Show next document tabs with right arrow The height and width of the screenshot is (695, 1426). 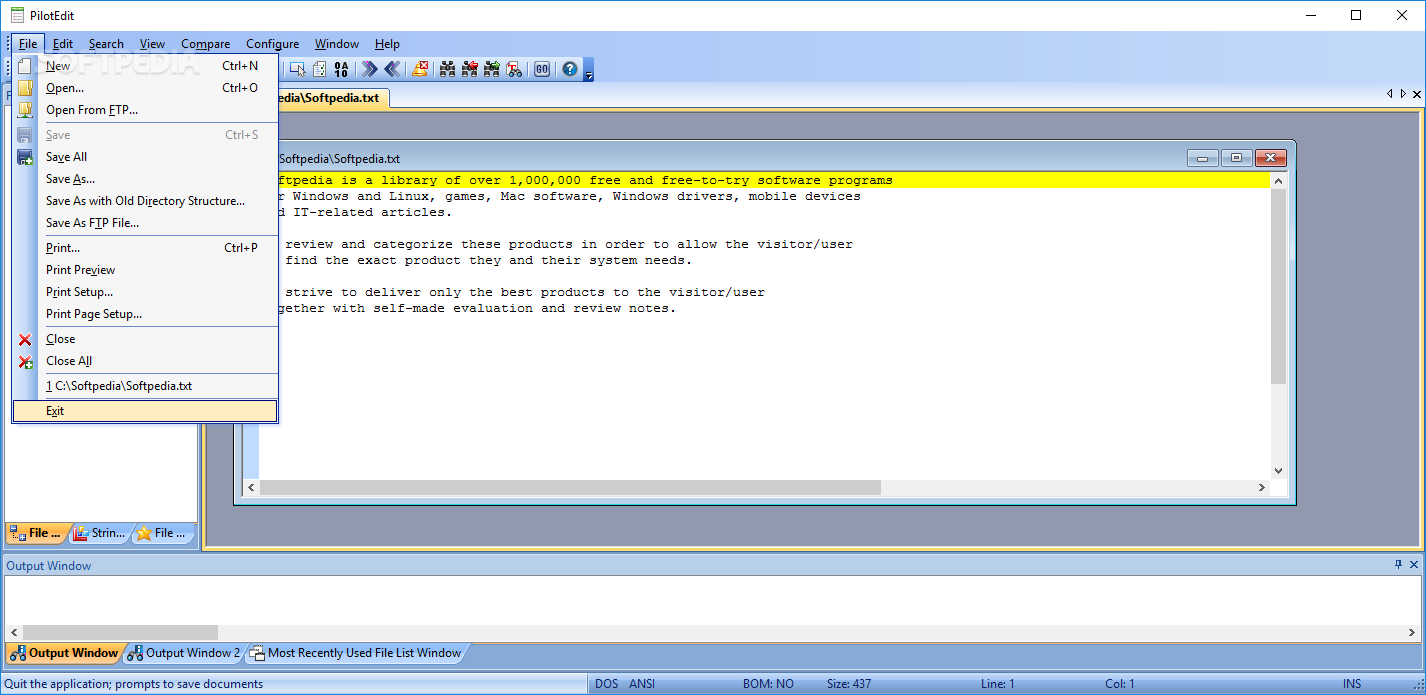pos(1403,94)
